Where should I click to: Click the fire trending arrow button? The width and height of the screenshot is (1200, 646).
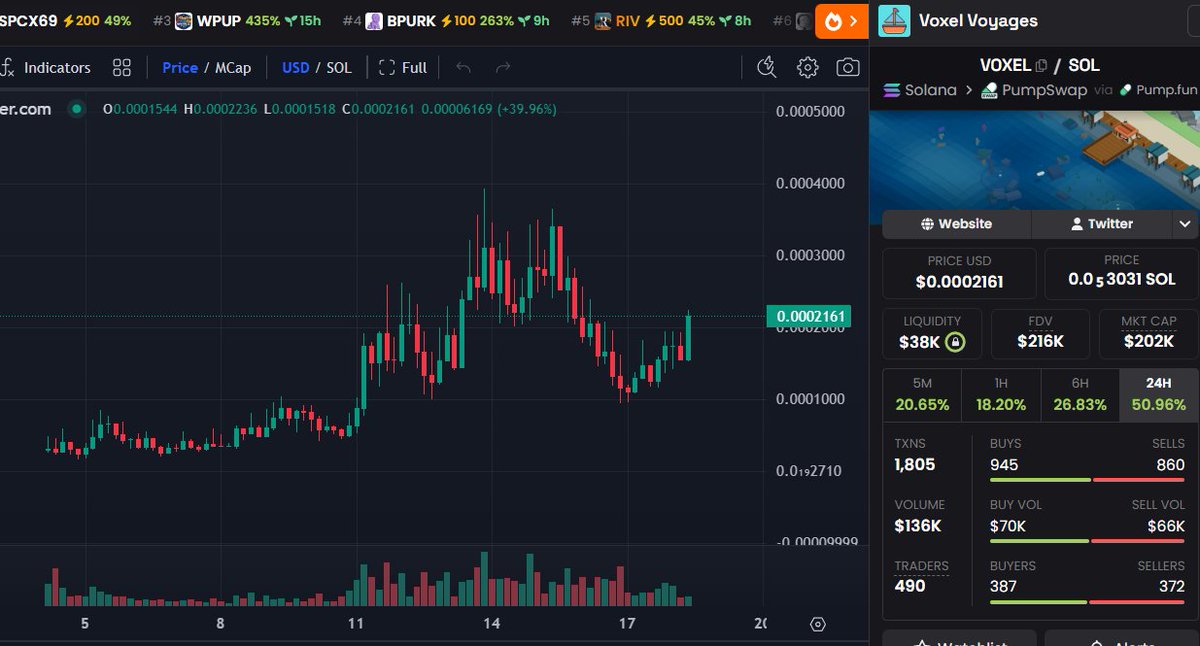click(841, 20)
